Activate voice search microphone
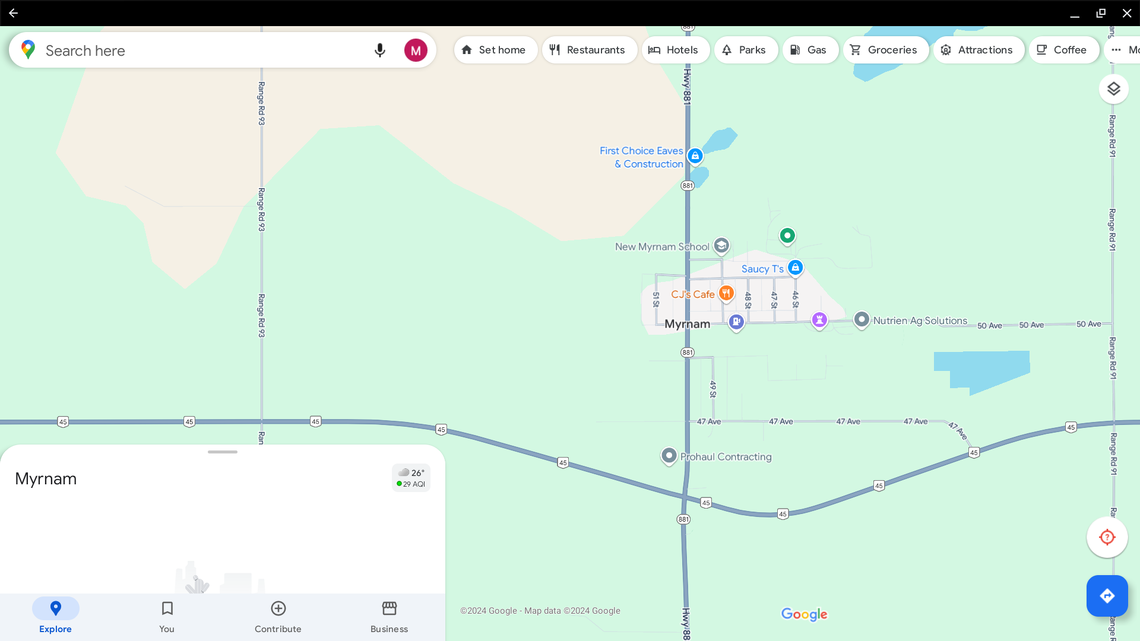 click(380, 50)
